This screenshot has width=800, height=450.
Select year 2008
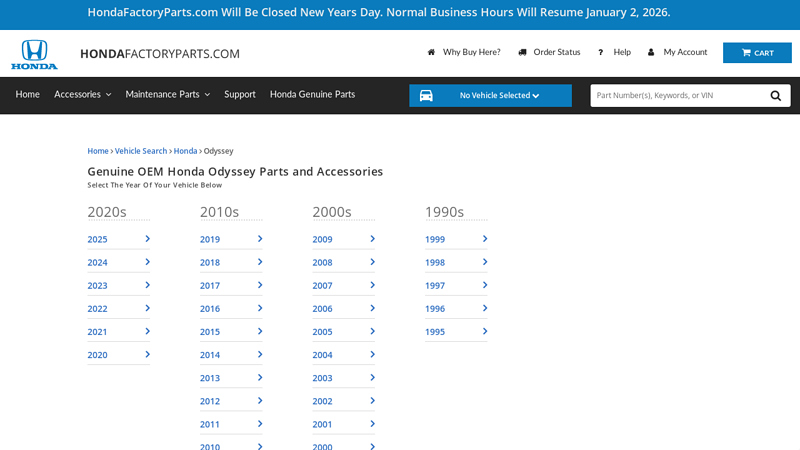(322, 262)
